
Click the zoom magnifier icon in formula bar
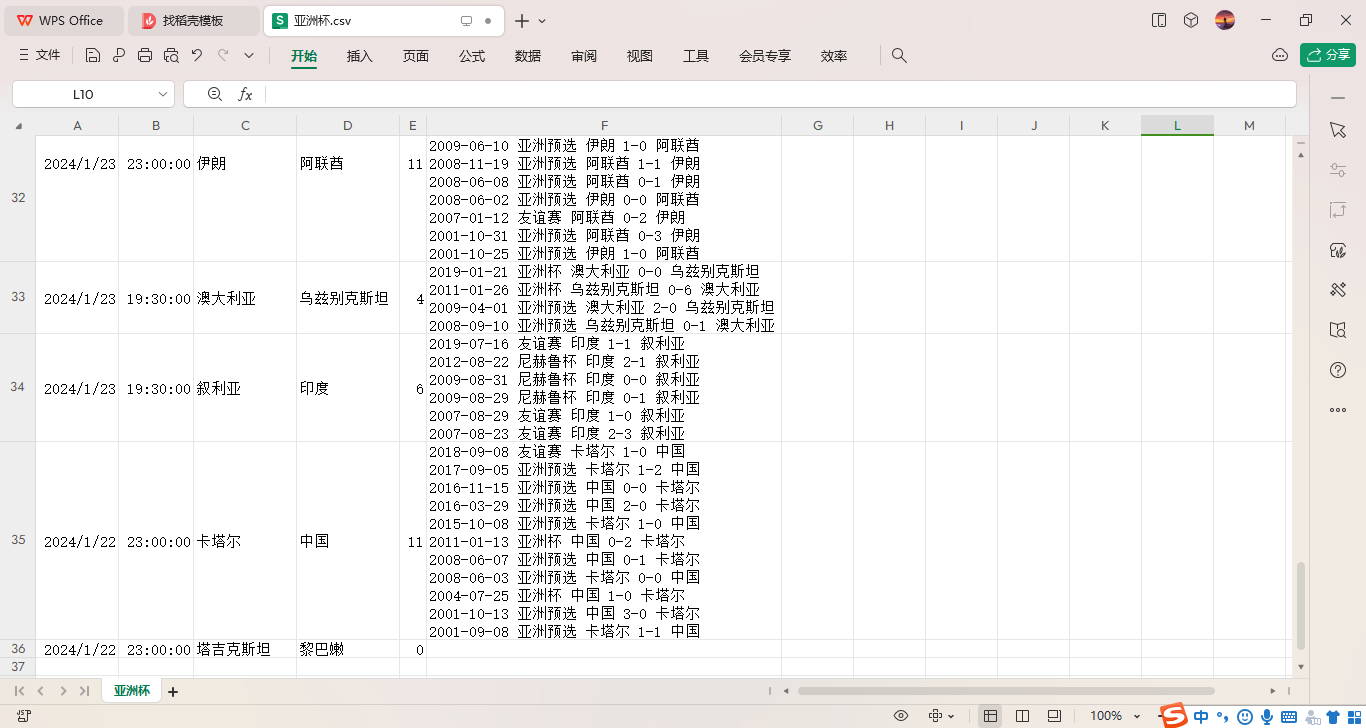(x=214, y=94)
